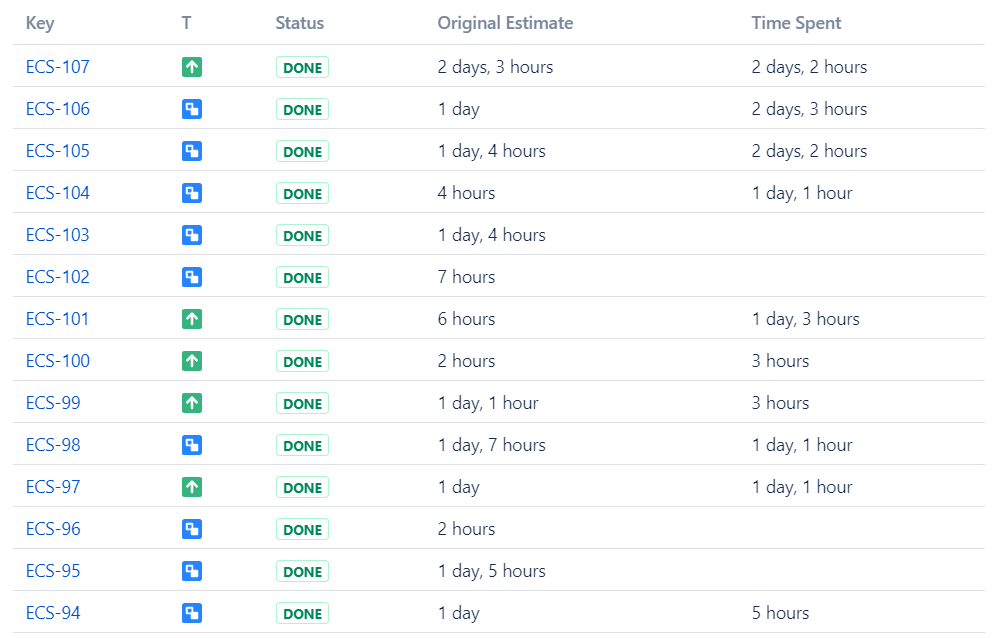Click the subtask type icon for ECS-106
The image size is (997, 638).
point(192,110)
